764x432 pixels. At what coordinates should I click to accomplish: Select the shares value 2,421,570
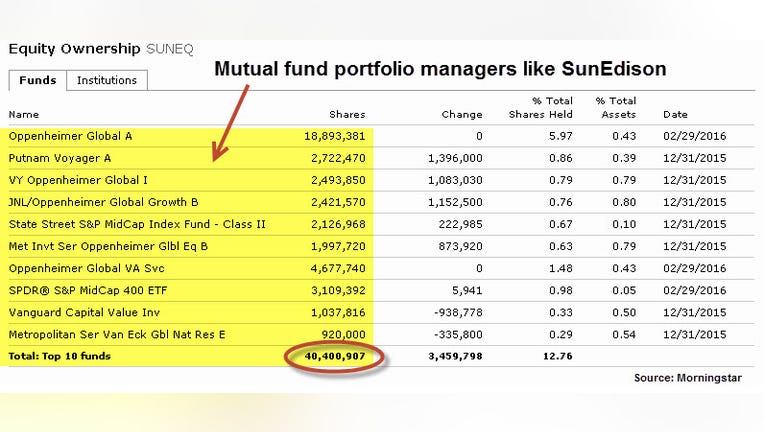pyautogui.click(x=338, y=202)
